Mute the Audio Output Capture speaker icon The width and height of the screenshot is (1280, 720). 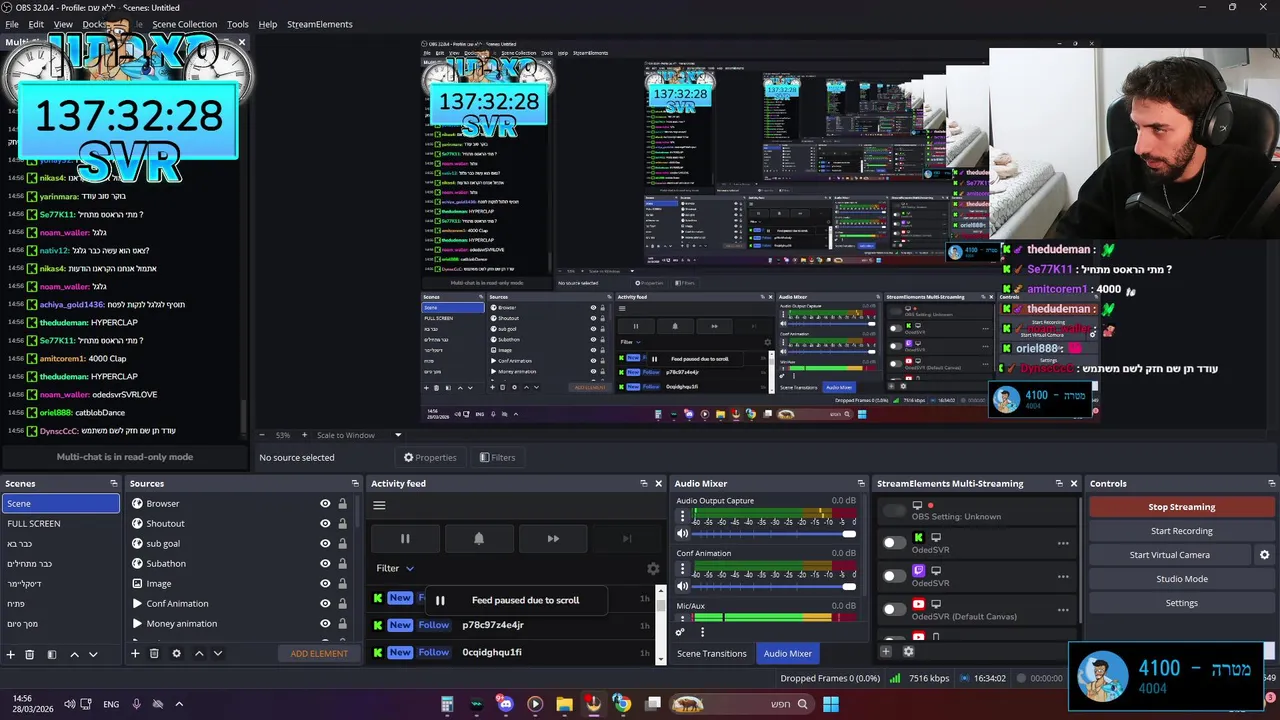683,534
